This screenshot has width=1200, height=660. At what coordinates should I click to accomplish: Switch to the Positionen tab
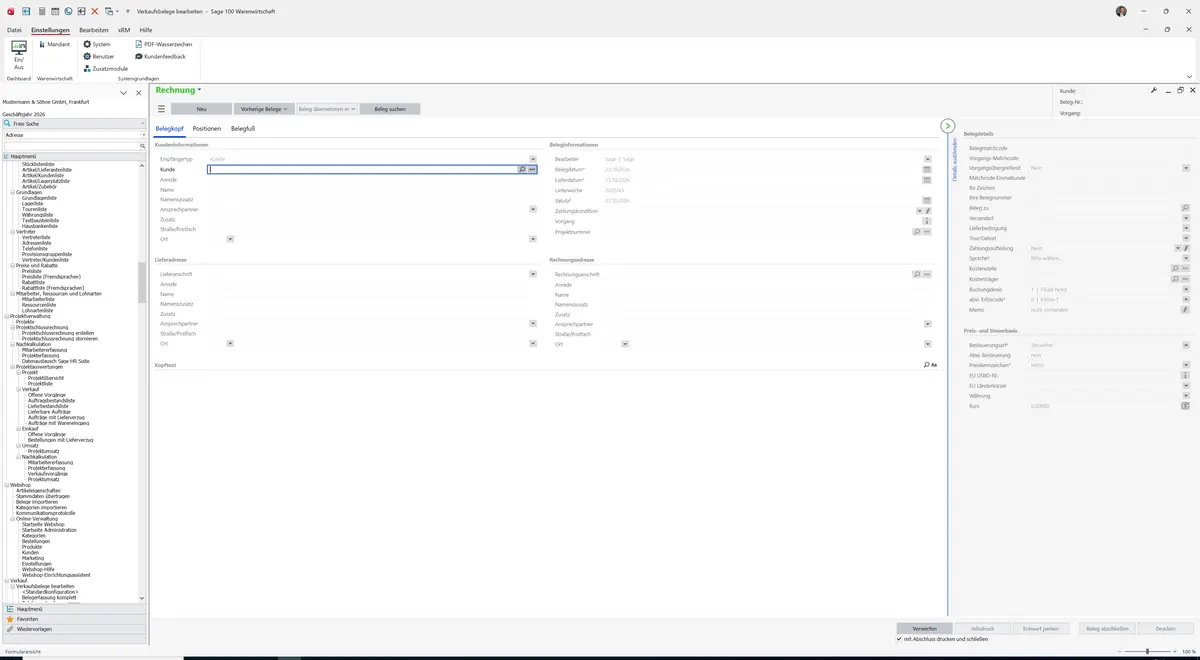coord(207,129)
